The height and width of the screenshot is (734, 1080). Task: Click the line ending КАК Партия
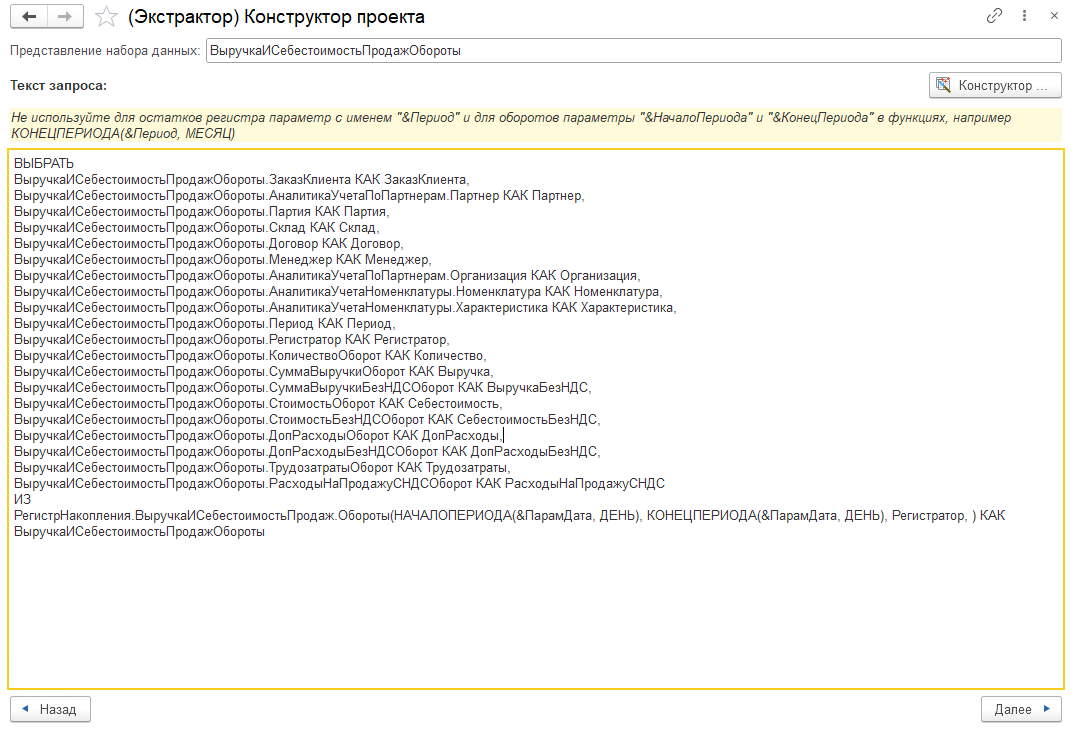pyautogui.click(x=201, y=211)
